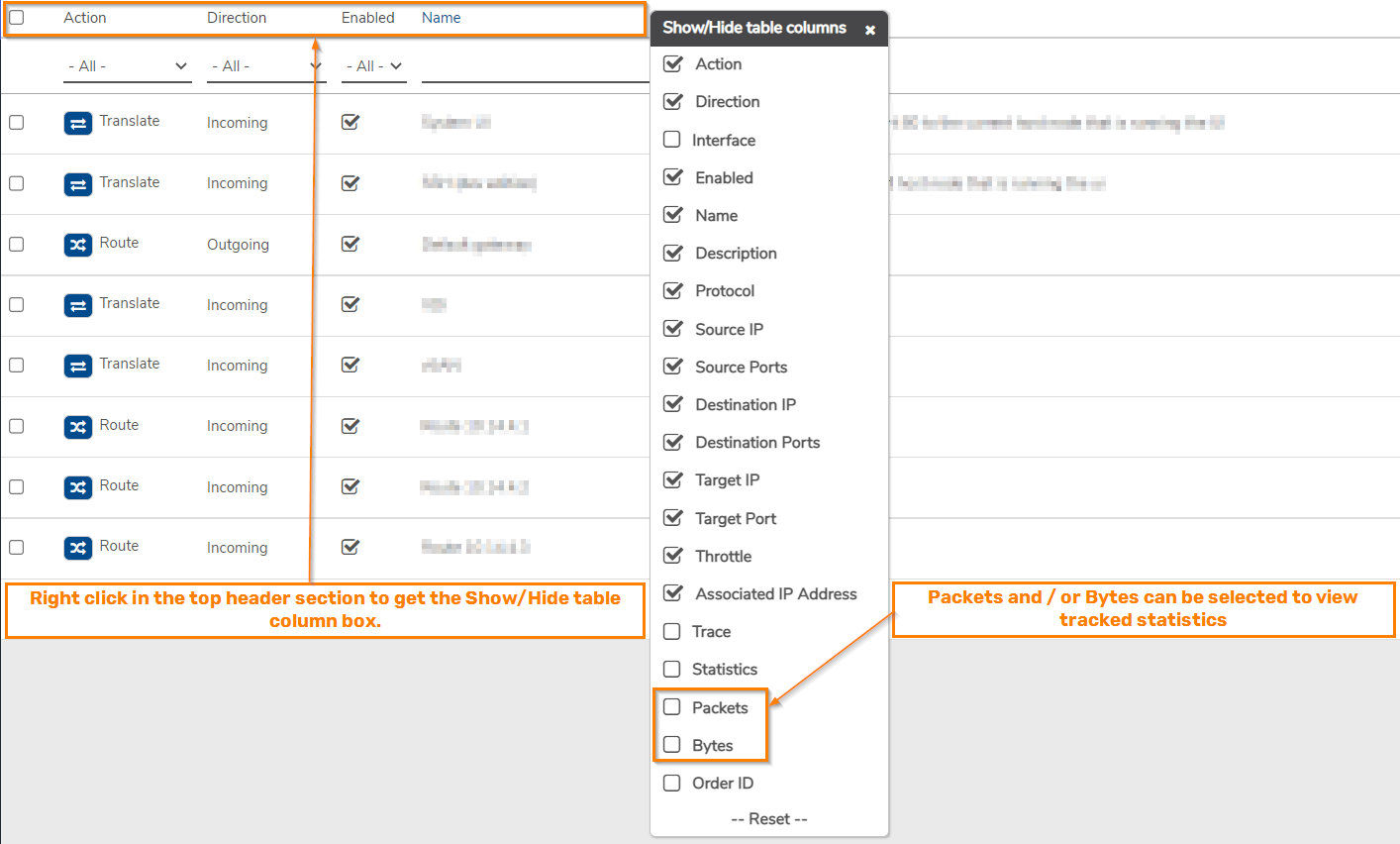Click the Route icon in the Outgoing row

click(78, 245)
